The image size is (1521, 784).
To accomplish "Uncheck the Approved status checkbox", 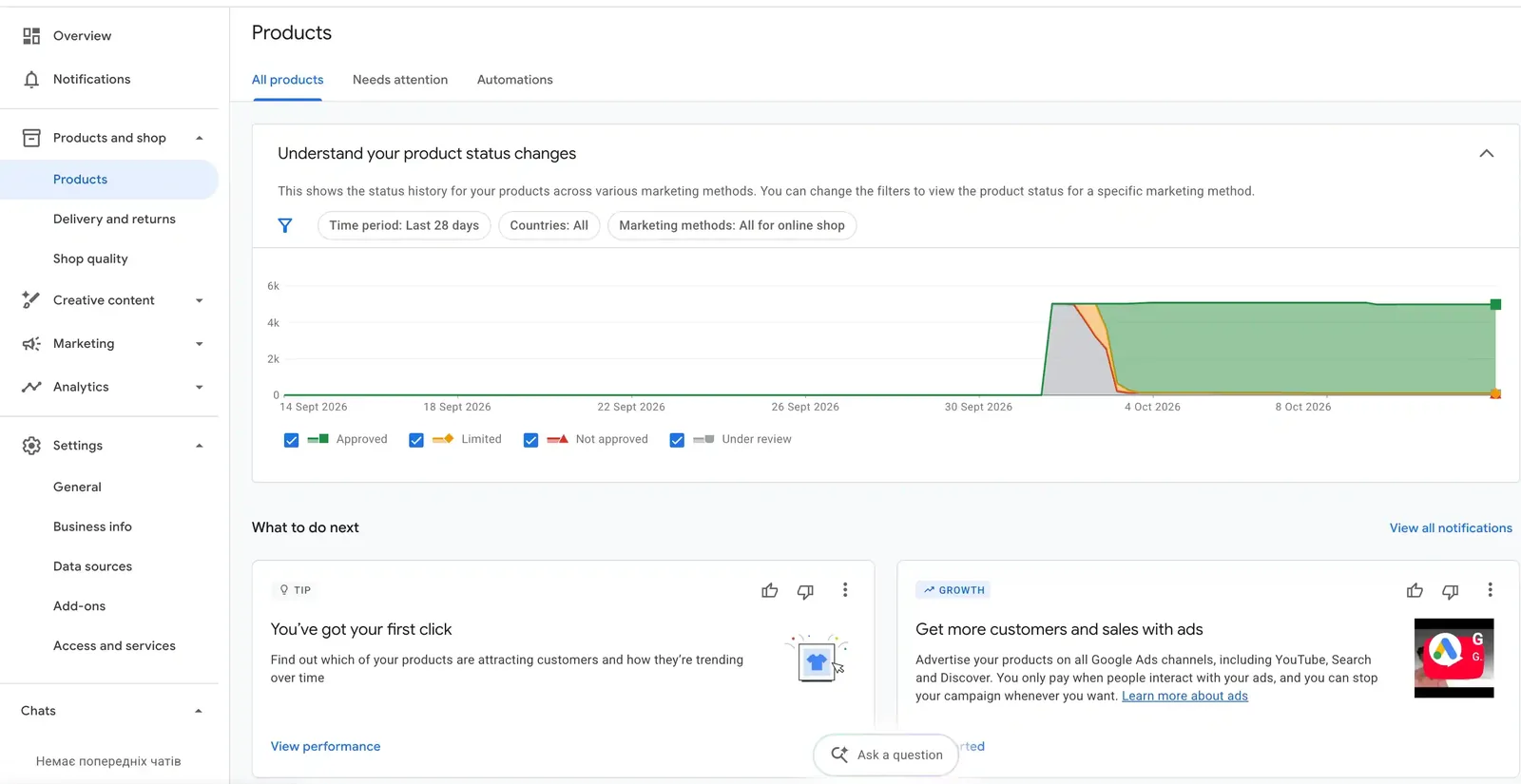I will click(292, 440).
